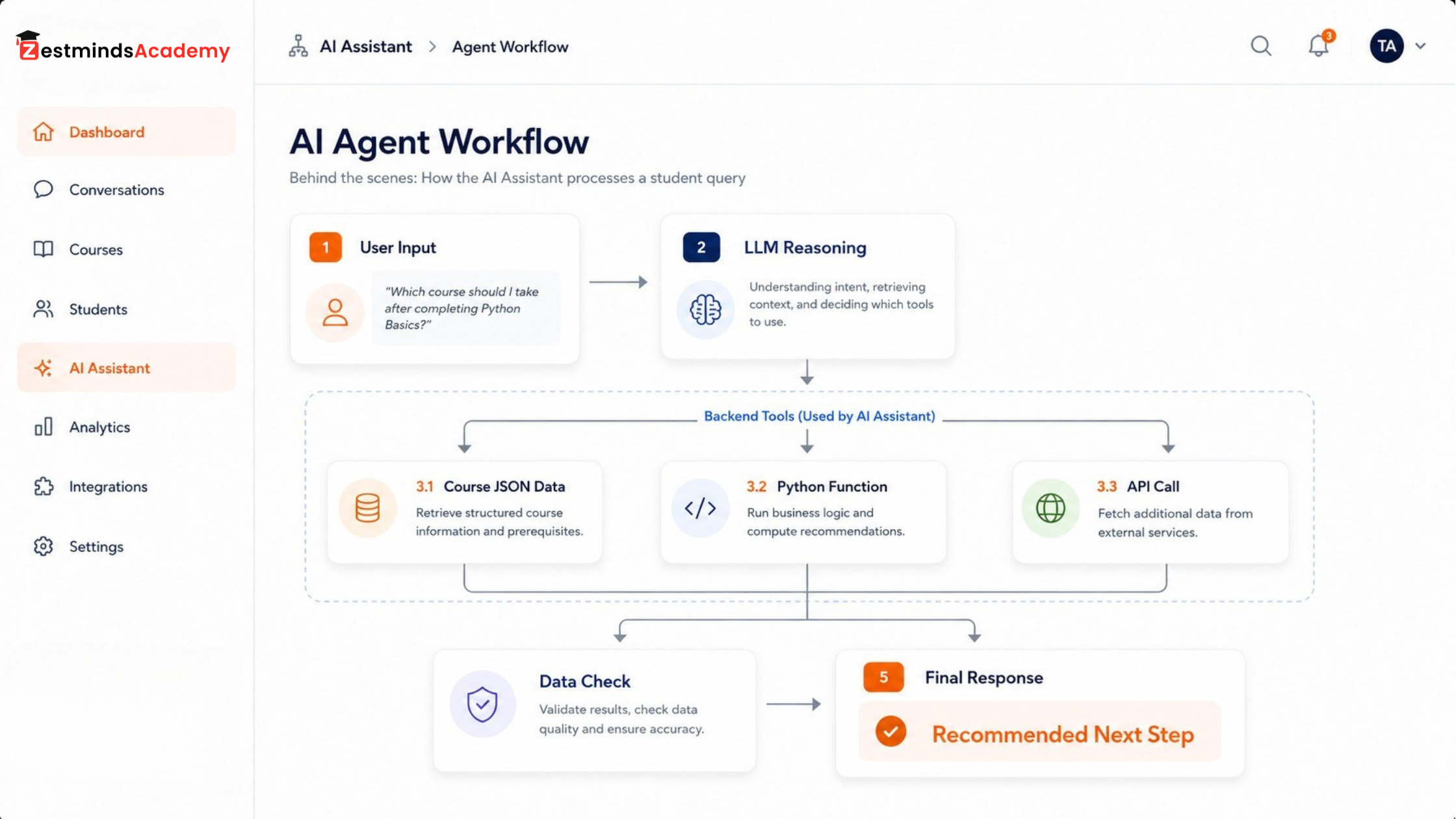Select AI Assistant in the sidebar
The height and width of the screenshot is (819, 1456).
pyautogui.click(x=126, y=368)
